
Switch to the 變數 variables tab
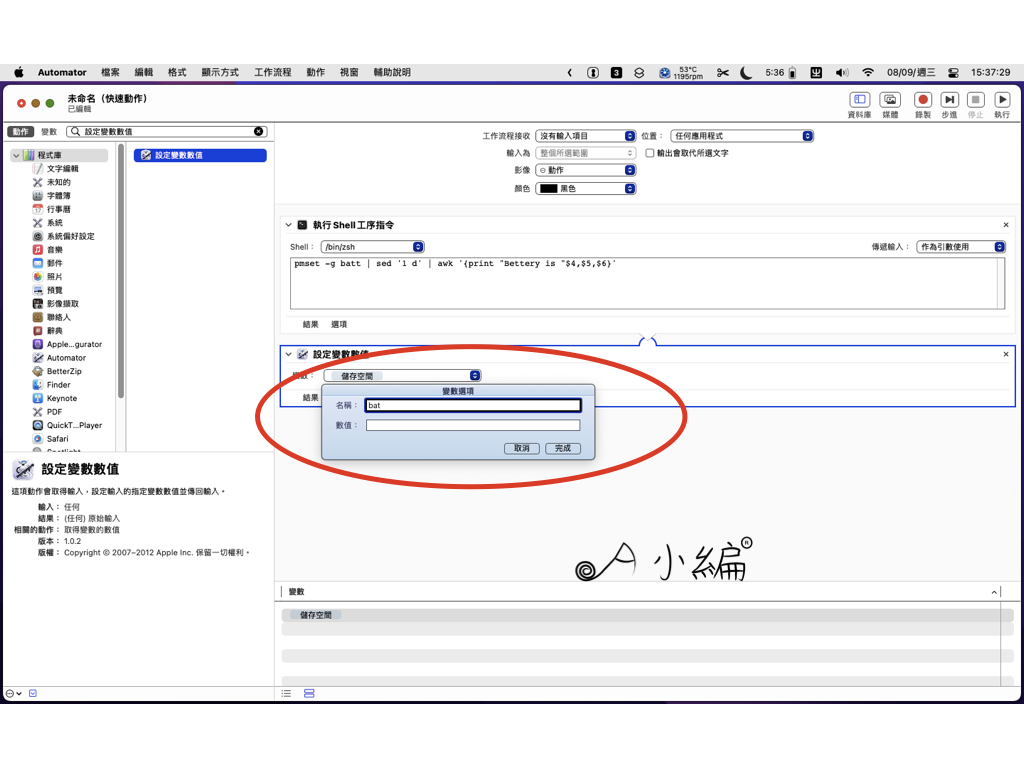pos(49,131)
